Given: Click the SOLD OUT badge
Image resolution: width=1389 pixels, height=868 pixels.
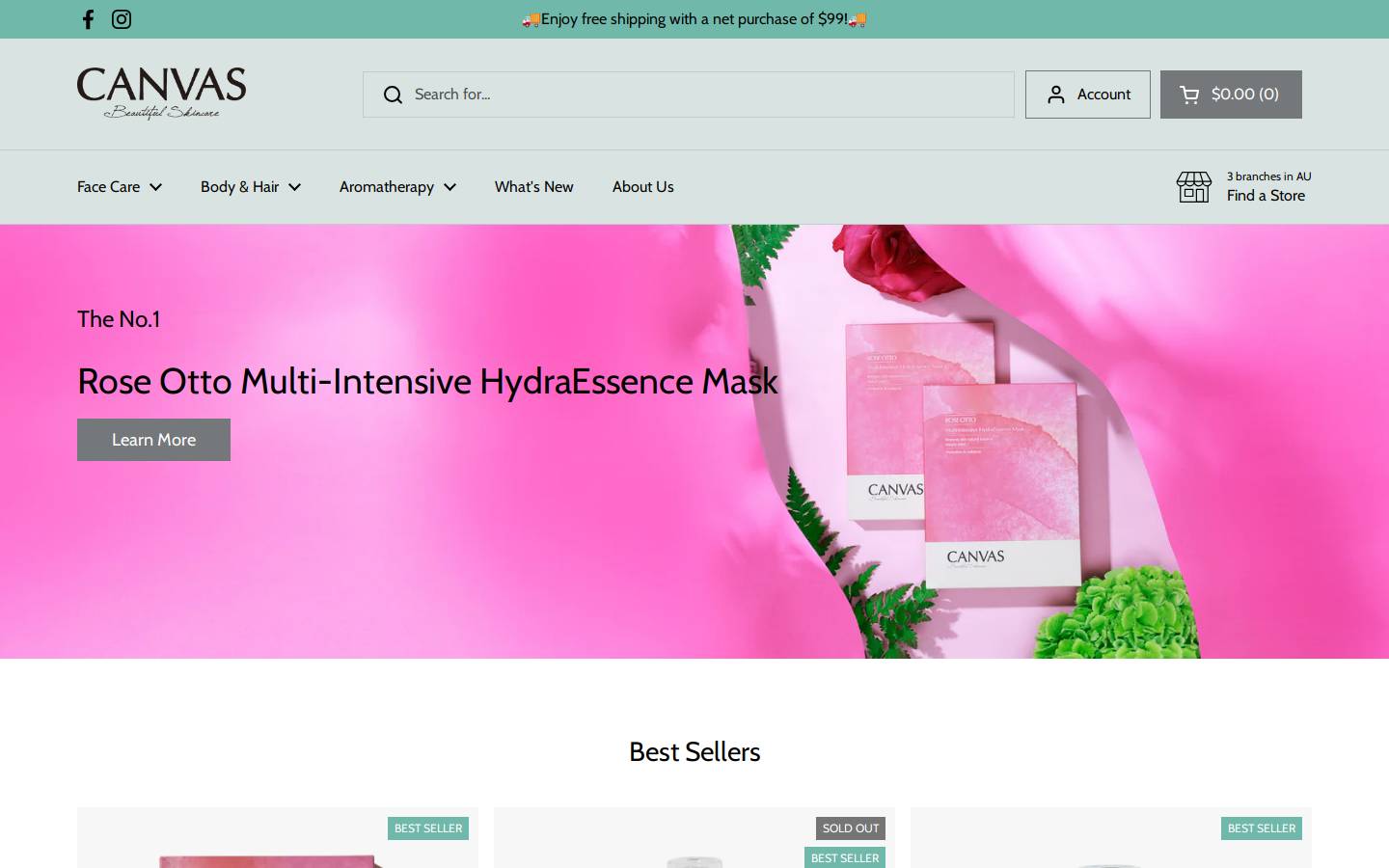Looking at the screenshot, I should (x=851, y=828).
